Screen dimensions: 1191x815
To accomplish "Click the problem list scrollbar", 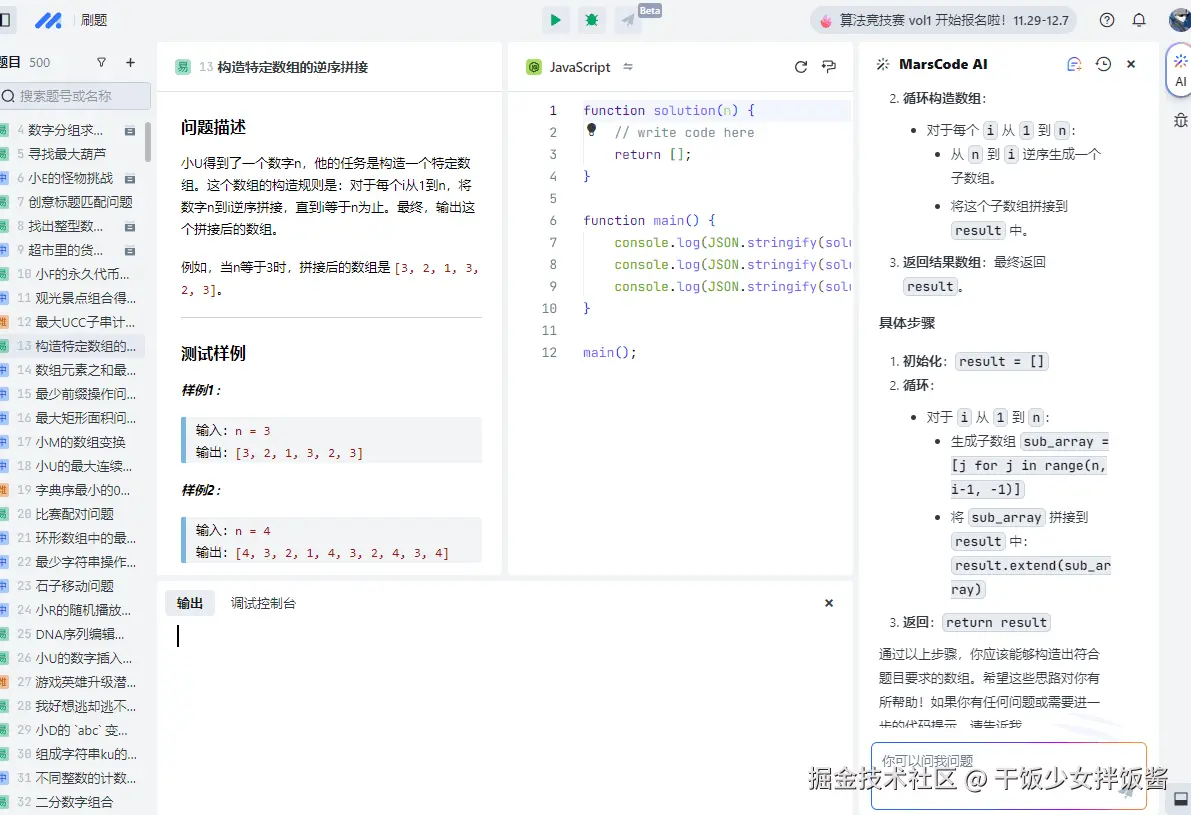I will coord(147,142).
